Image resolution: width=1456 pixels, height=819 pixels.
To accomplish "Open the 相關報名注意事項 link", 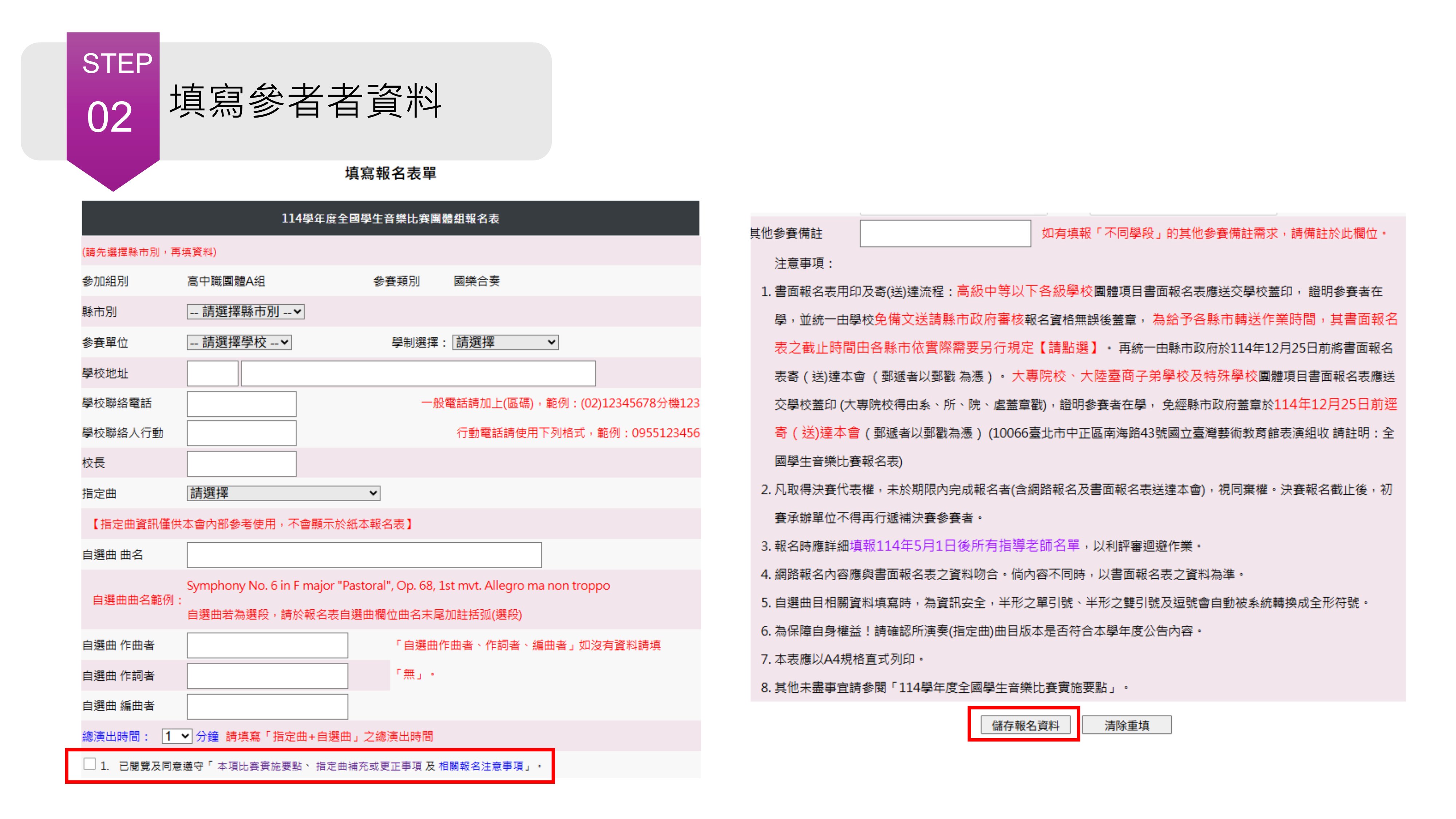I will click(480, 767).
